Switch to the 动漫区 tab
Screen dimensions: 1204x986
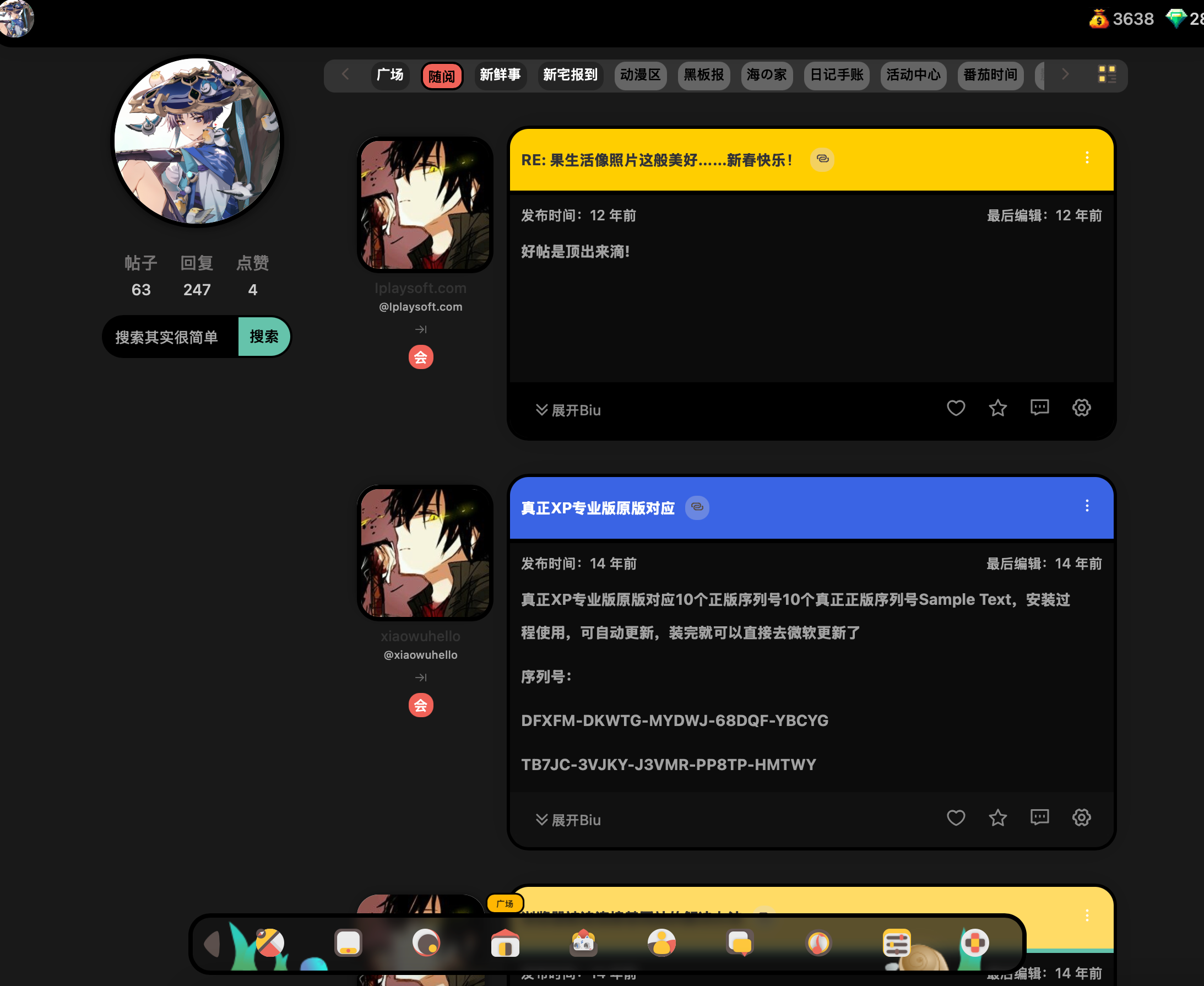(x=640, y=75)
